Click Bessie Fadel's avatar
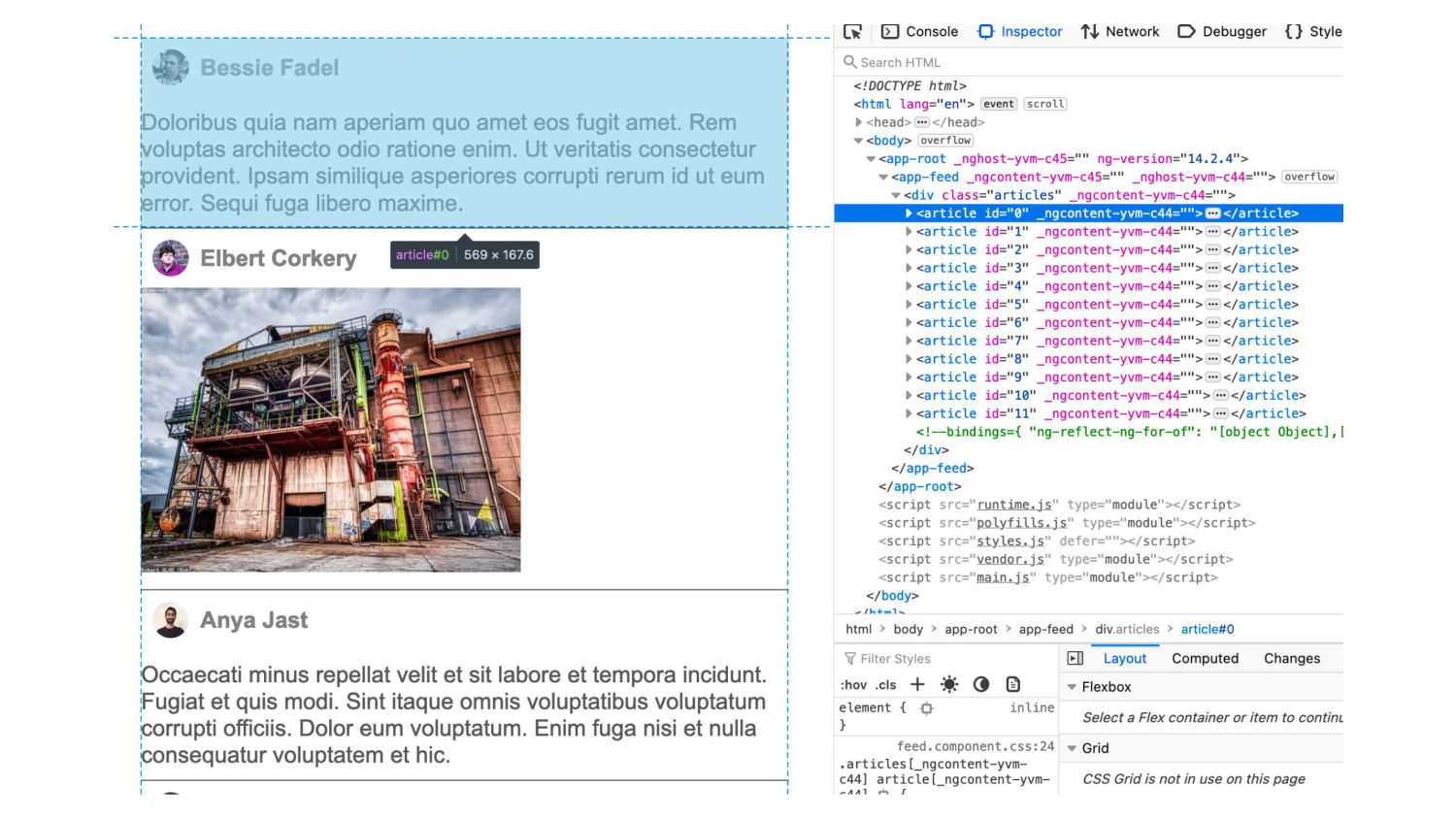This screenshot has height=819, width=1456. tap(171, 68)
